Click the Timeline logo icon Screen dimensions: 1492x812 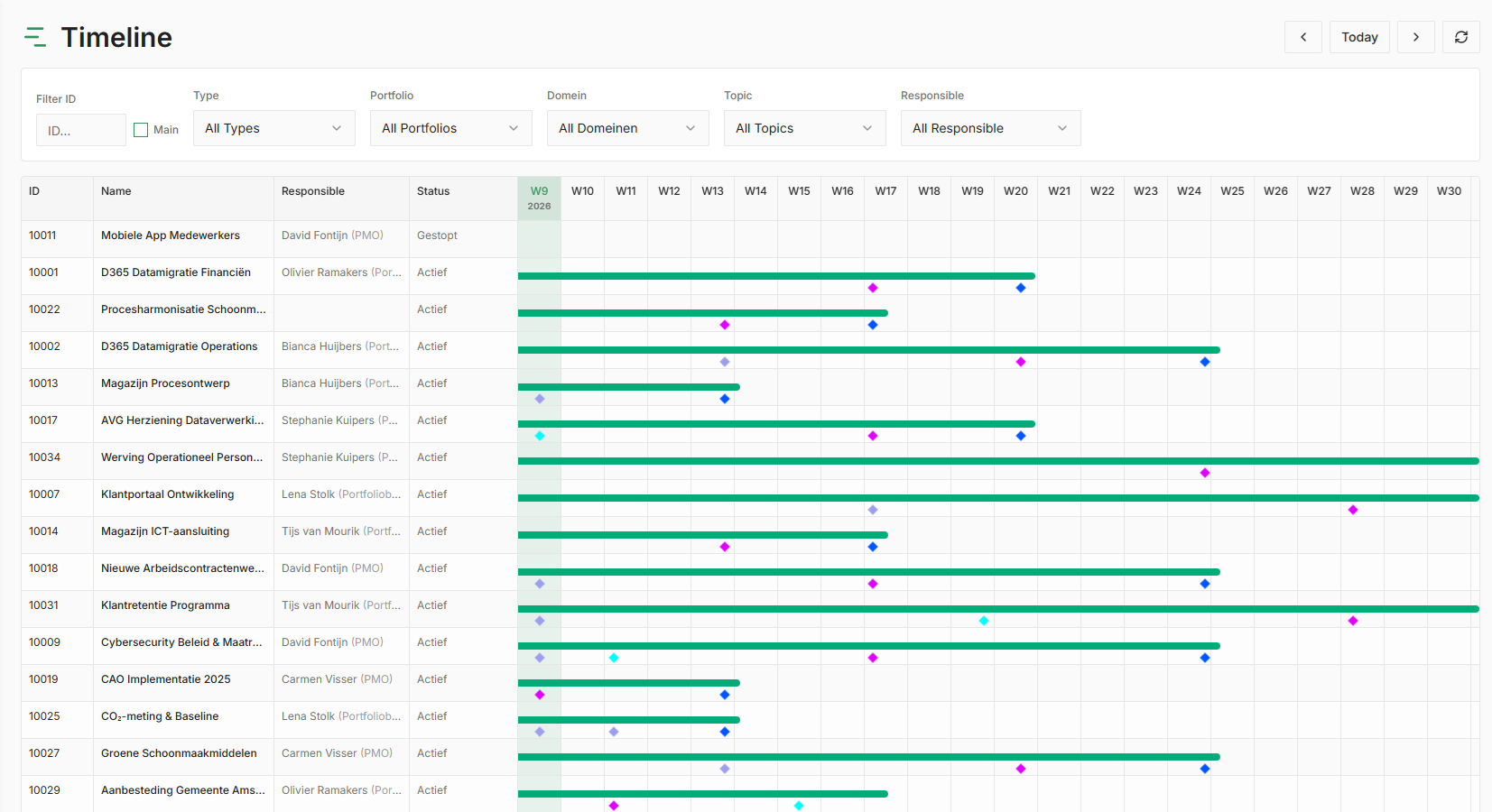(x=35, y=37)
